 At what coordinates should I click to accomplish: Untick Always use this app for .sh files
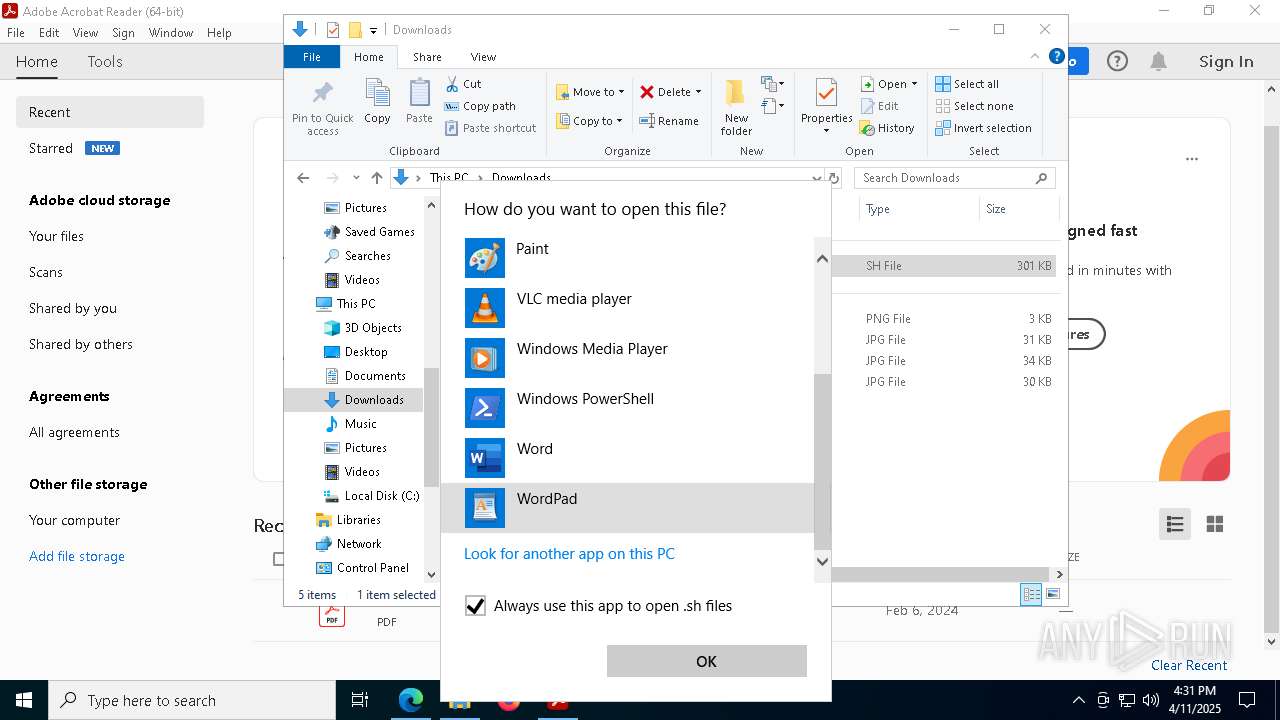click(x=476, y=606)
